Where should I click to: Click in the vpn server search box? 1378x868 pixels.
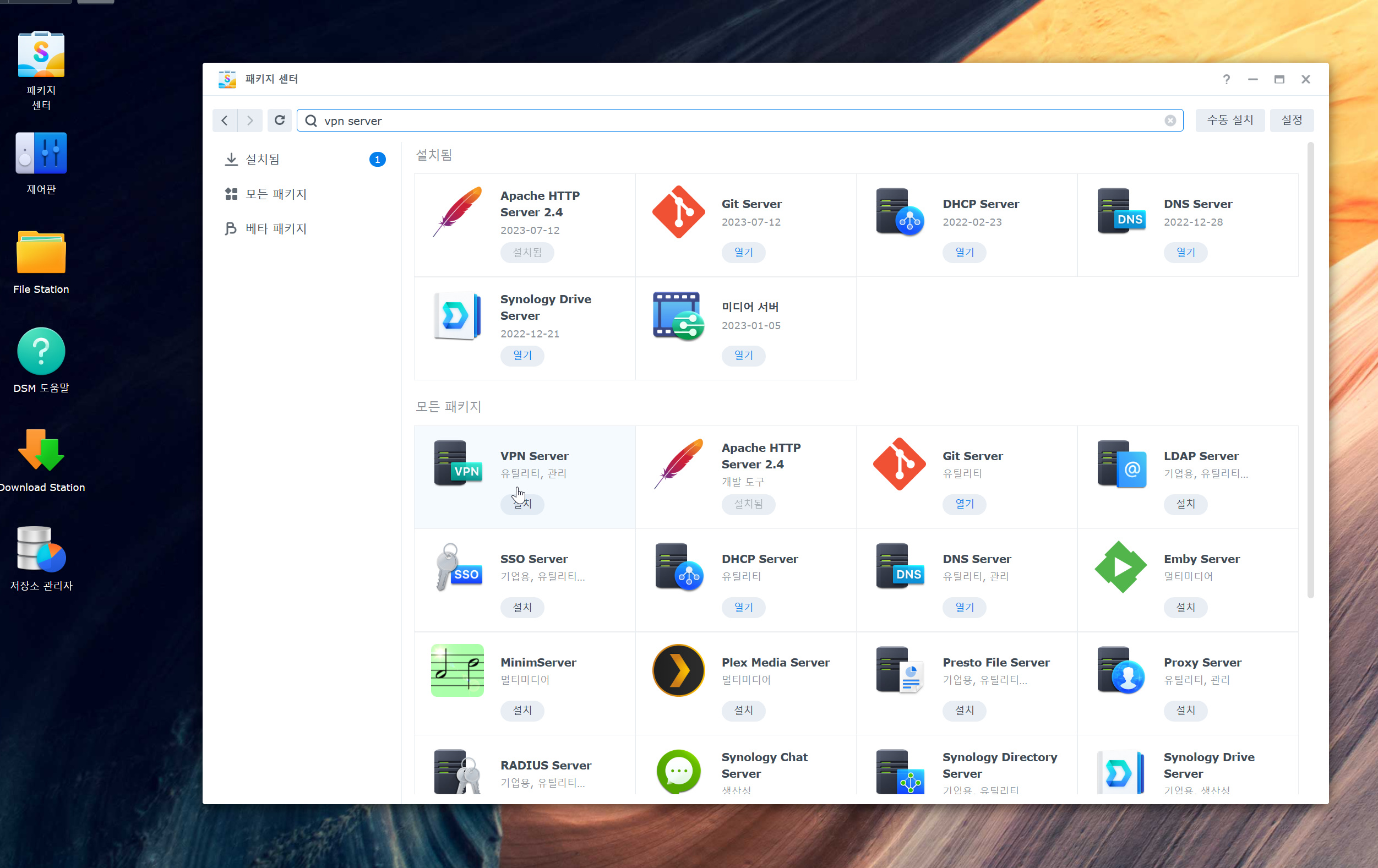pos(687,121)
